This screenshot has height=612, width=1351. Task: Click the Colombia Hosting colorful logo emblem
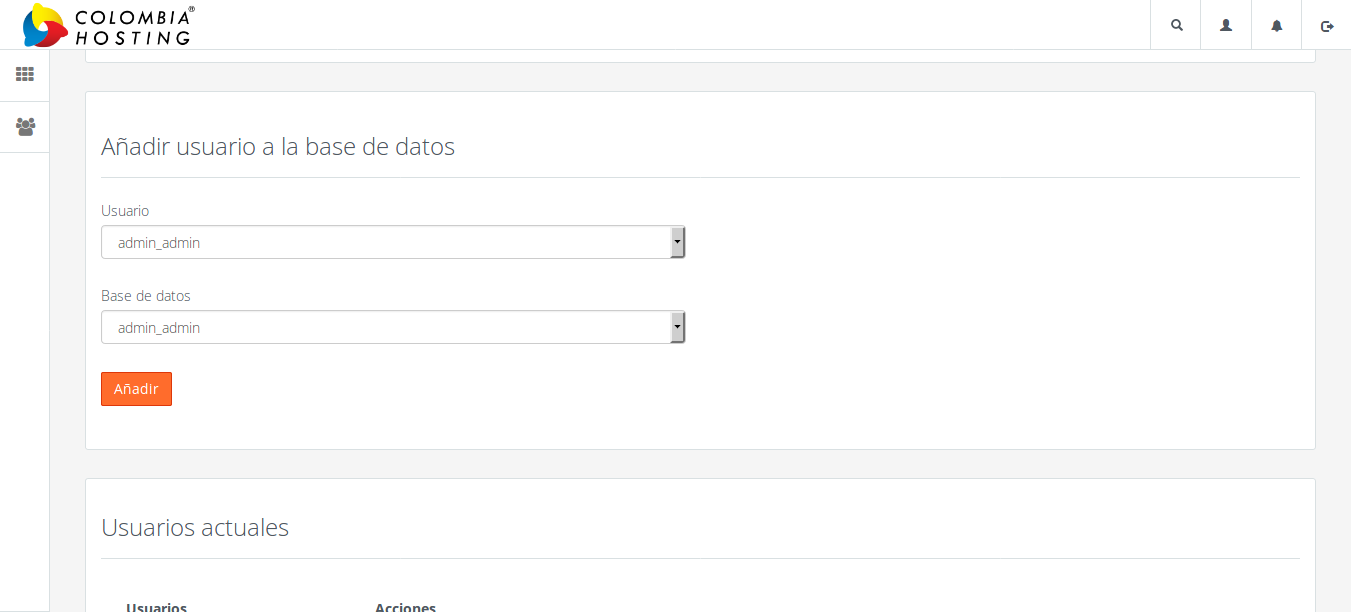[44, 25]
